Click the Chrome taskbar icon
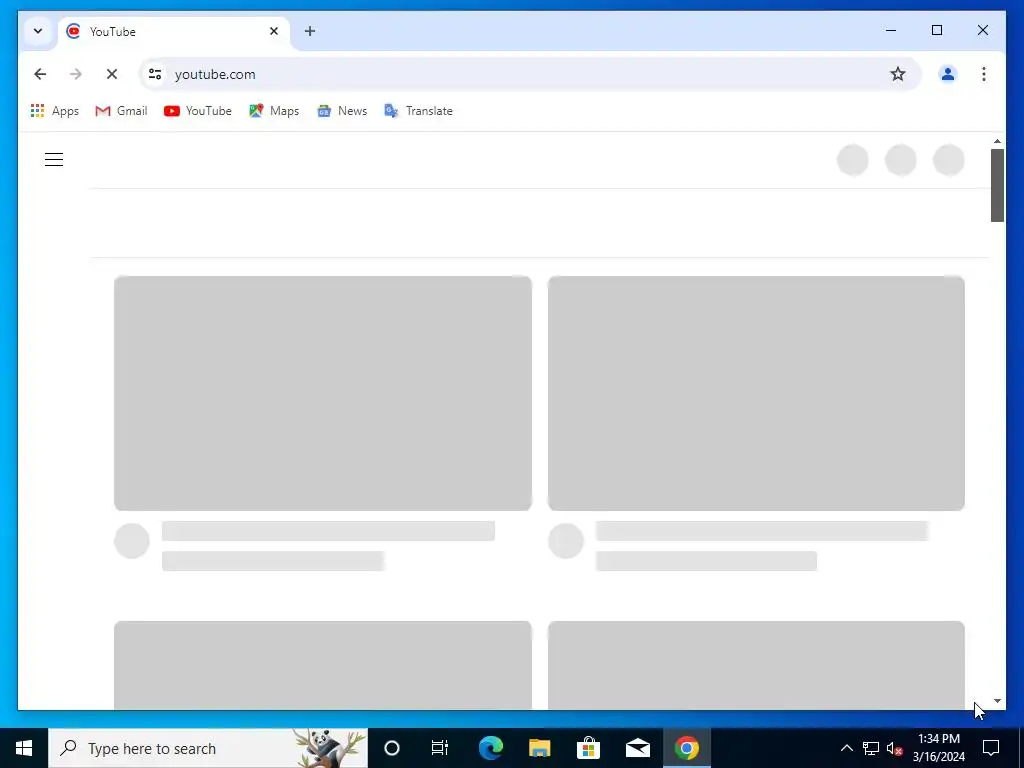1024x768 pixels. click(x=686, y=748)
